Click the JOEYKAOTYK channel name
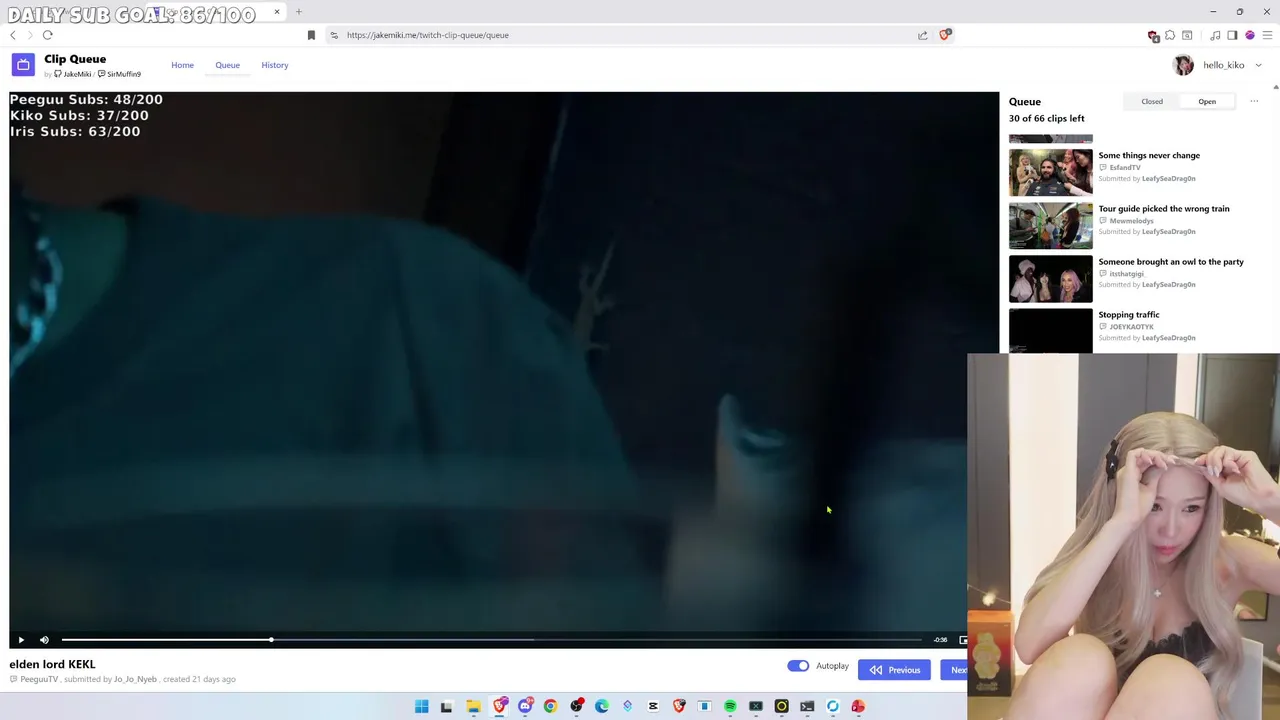 1131,326
